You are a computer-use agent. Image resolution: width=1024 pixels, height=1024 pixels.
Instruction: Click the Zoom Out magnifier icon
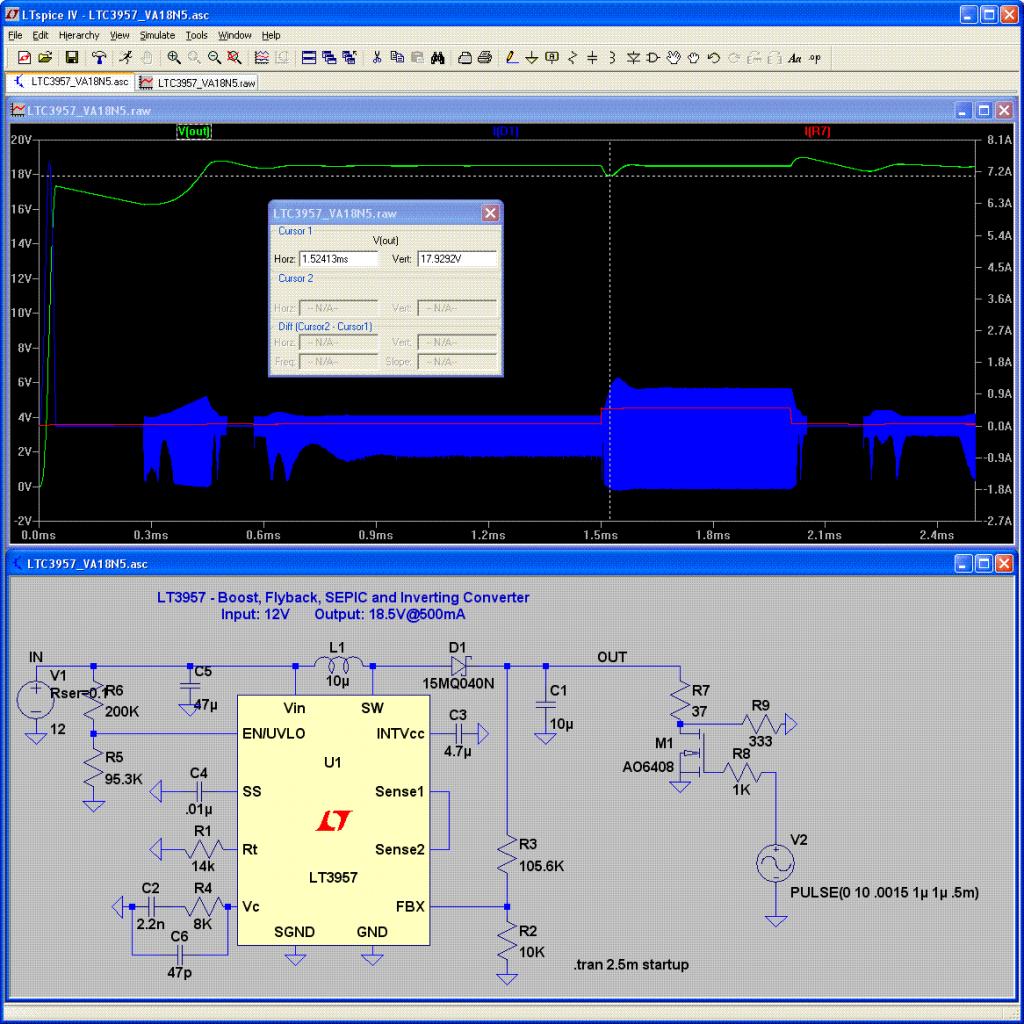click(x=214, y=58)
